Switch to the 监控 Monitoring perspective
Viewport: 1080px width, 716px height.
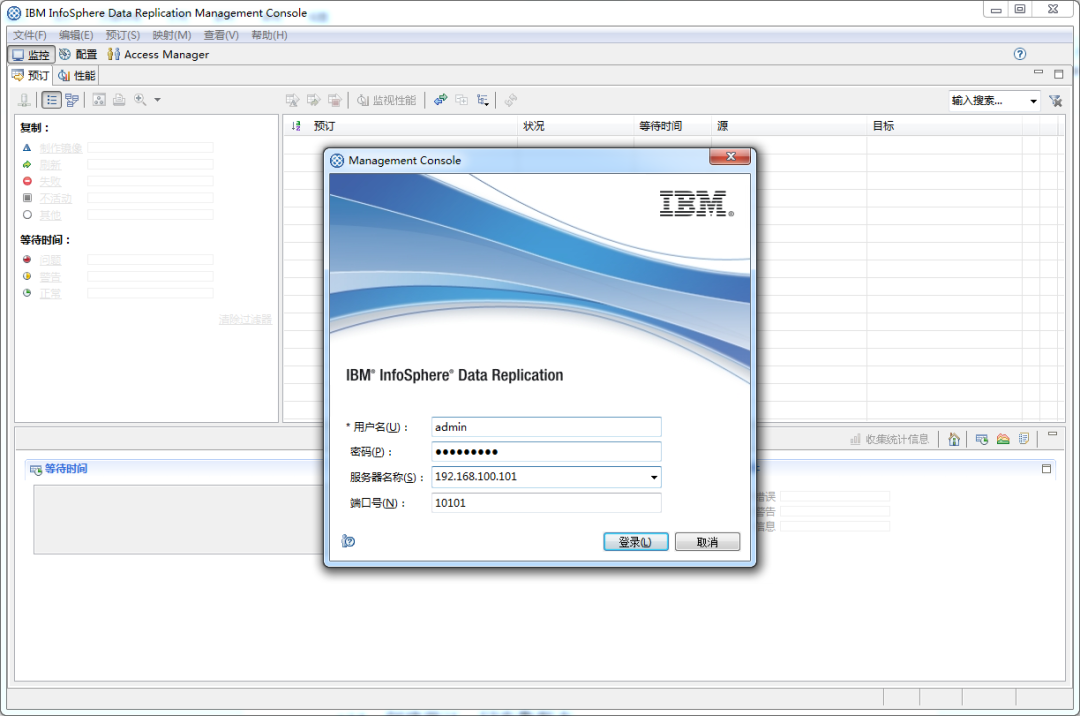[x=32, y=54]
